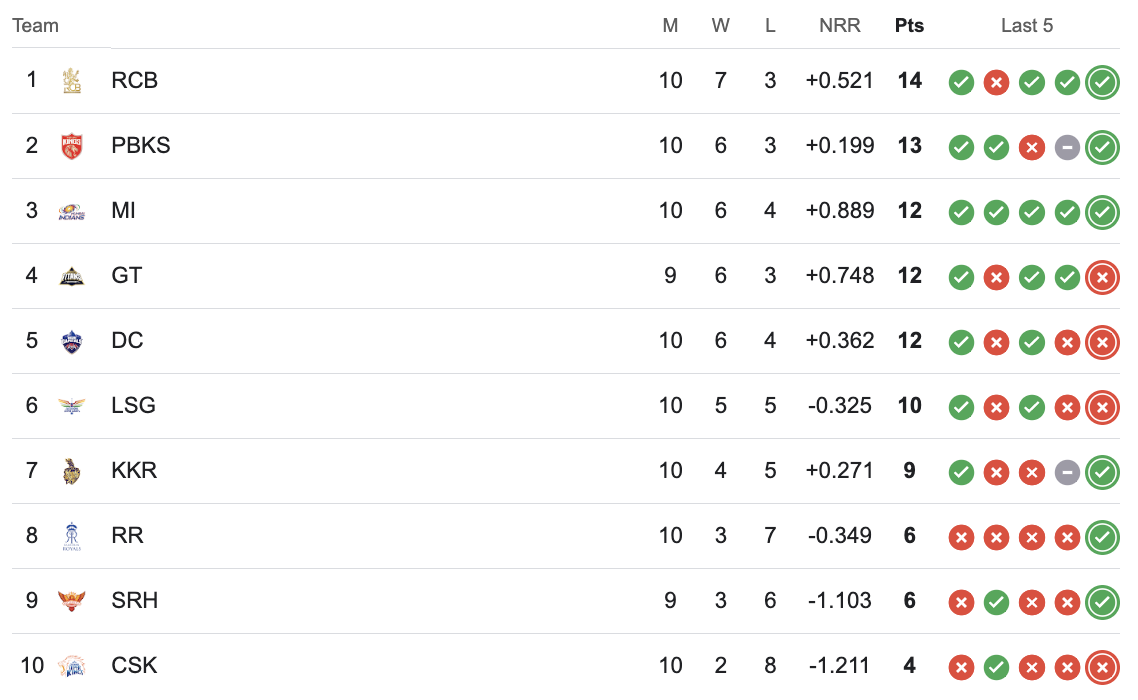Click the NRR column header

point(840,26)
